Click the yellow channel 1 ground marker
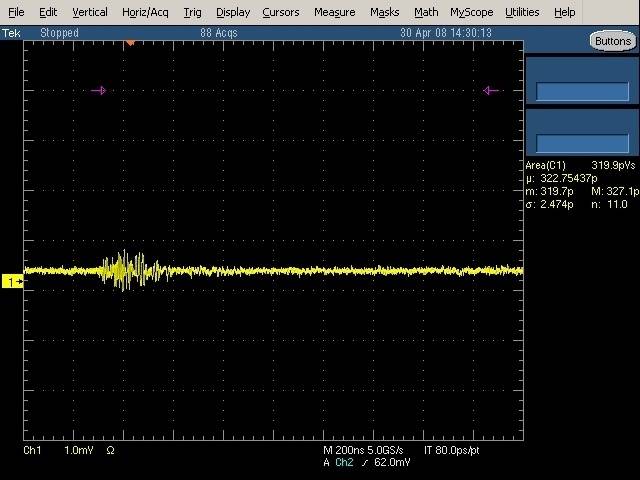Viewport: 640px width, 480px height. pyautogui.click(x=13, y=282)
